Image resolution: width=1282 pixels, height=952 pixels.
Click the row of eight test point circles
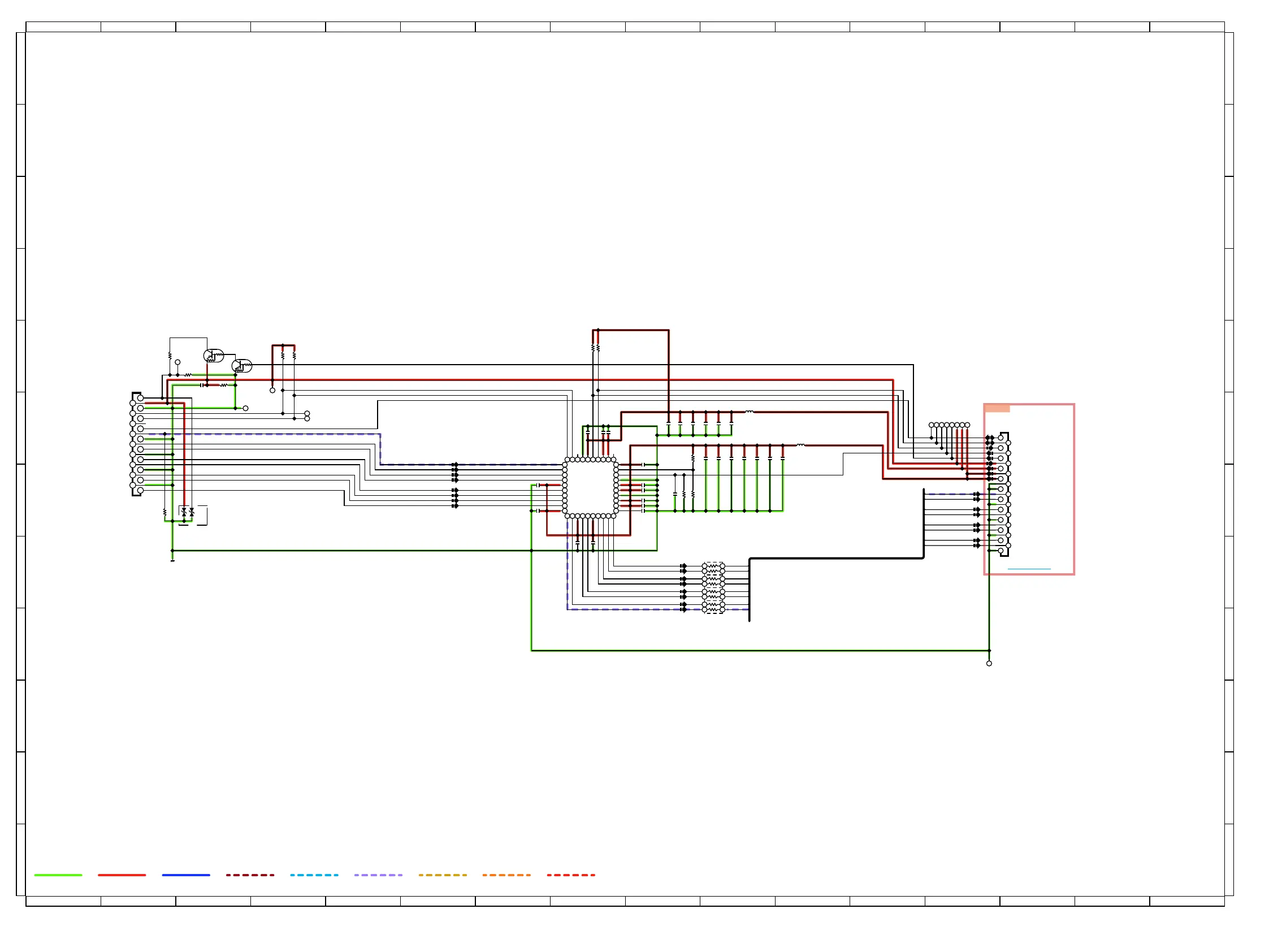[950, 425]
